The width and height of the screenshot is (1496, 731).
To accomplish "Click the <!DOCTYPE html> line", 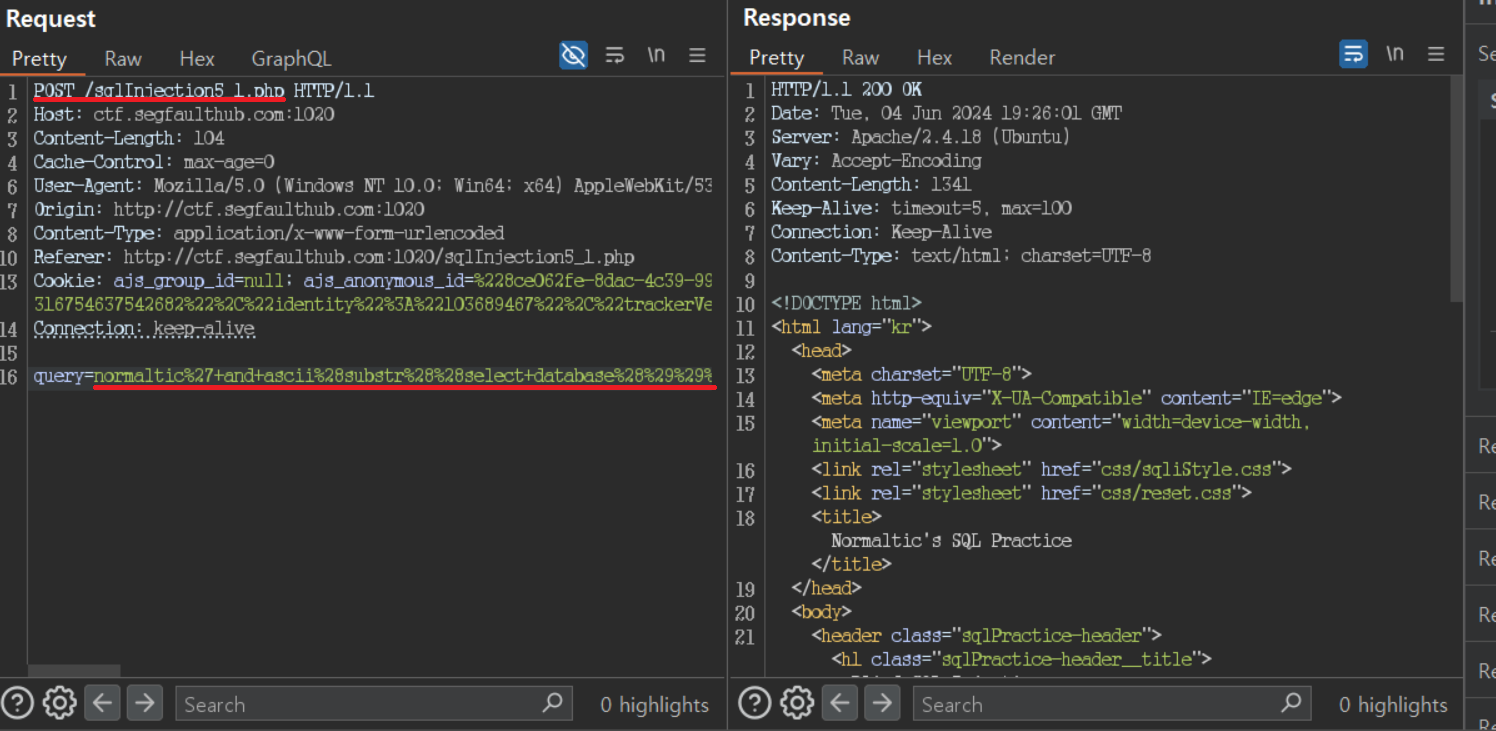I will [x=846, y=303].
